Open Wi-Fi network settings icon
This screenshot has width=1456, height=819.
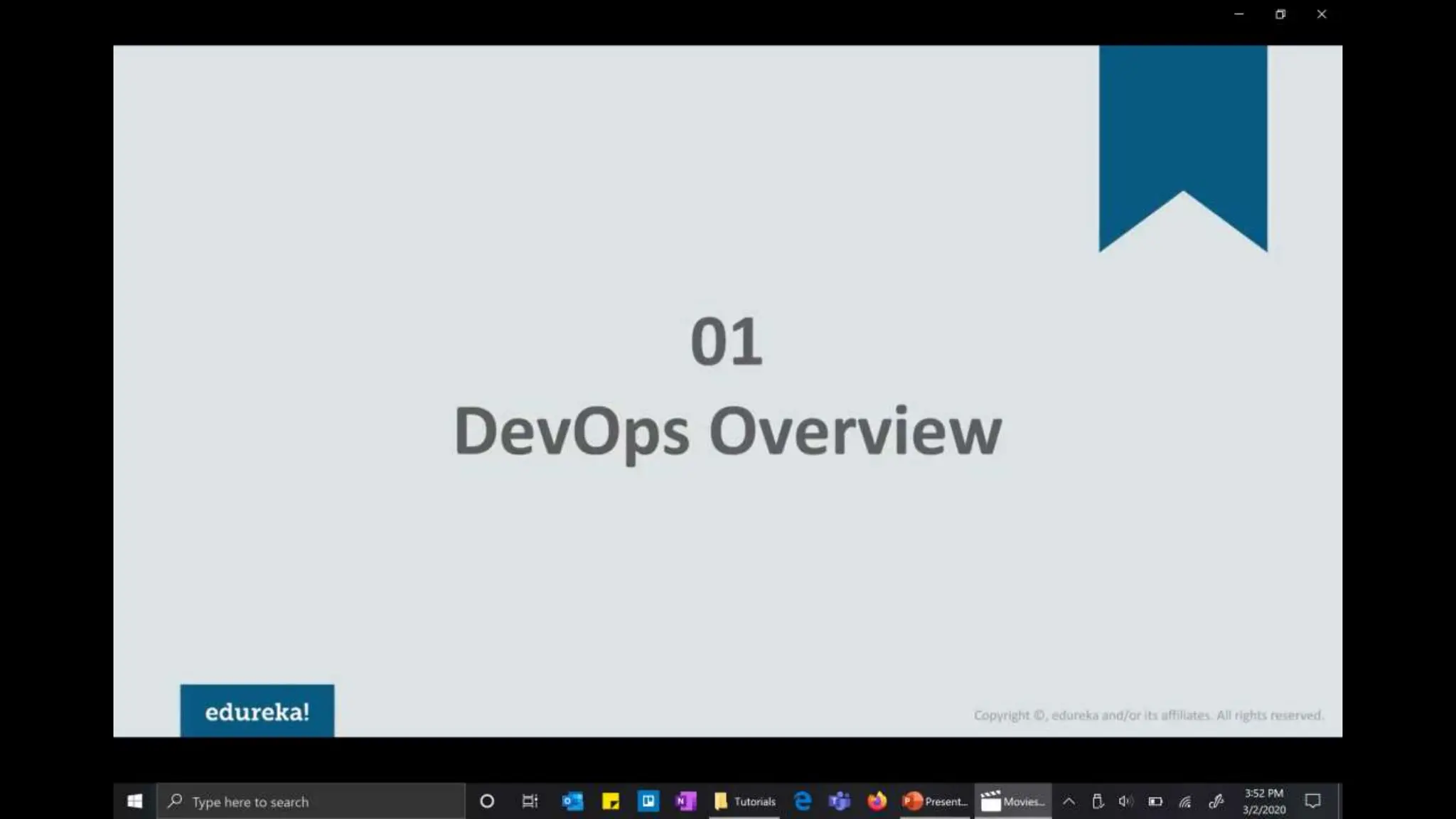click(1185, 801)
